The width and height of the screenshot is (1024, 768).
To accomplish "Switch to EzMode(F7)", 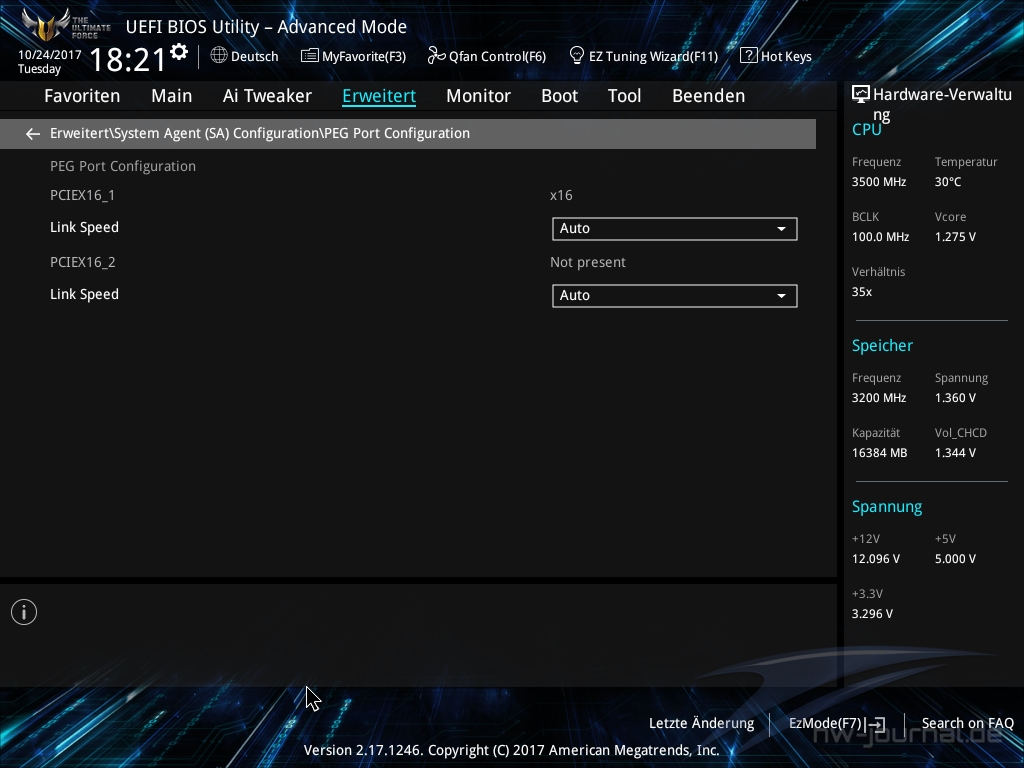I will point(836,723).
